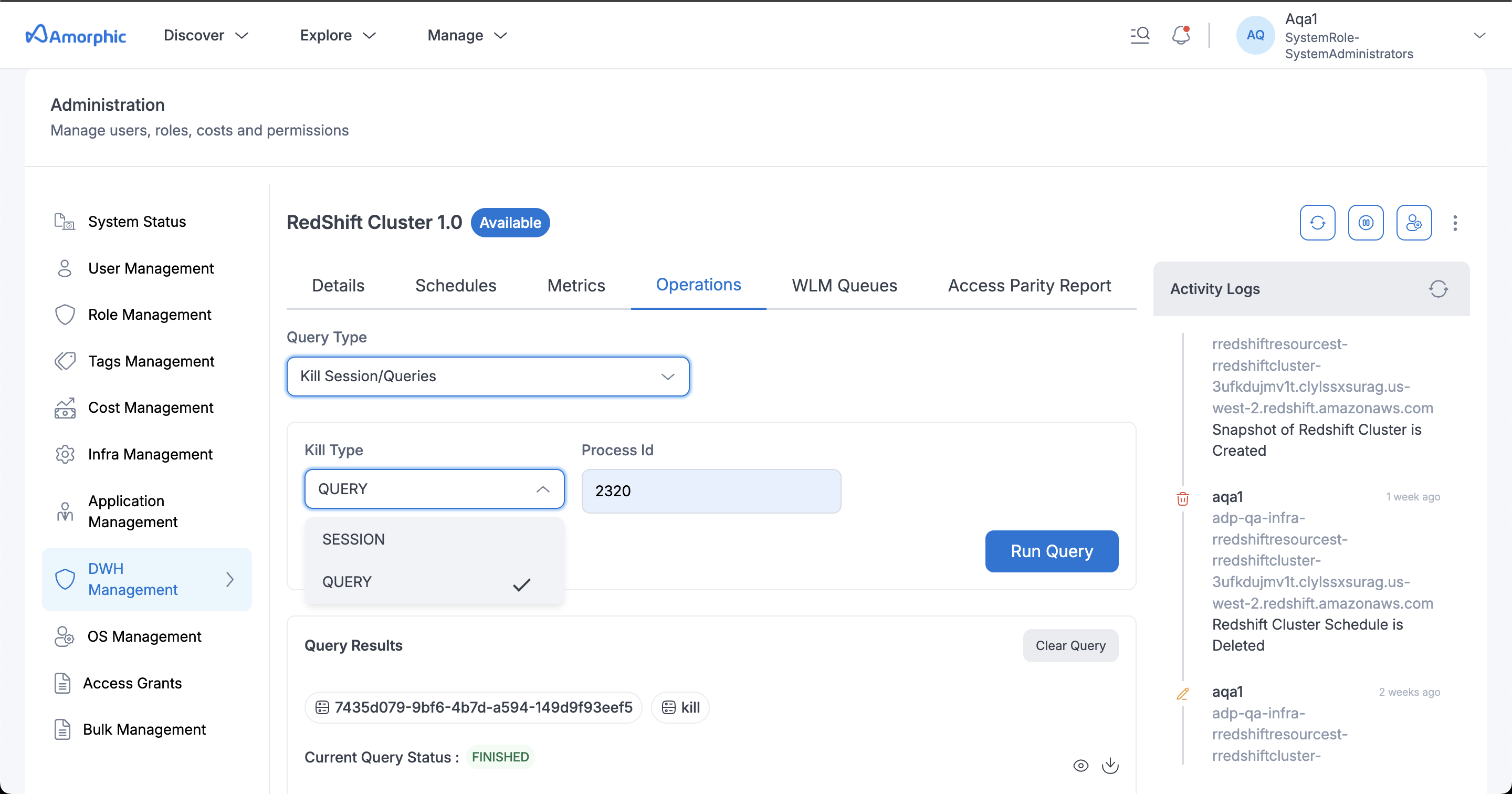Switch to the Schedules tab
The image size is (1512, 794).
[x=456, y=286]
